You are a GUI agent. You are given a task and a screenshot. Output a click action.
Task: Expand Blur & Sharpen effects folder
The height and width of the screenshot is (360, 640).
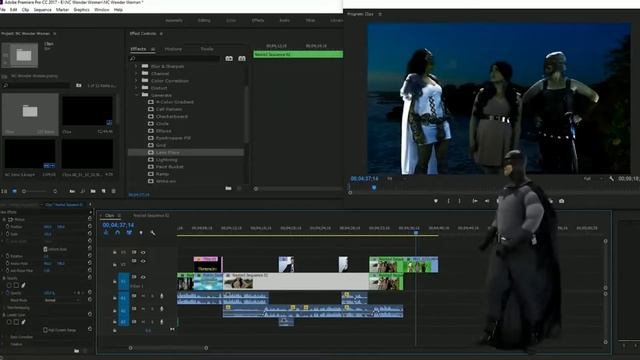(x=136, y=66)
